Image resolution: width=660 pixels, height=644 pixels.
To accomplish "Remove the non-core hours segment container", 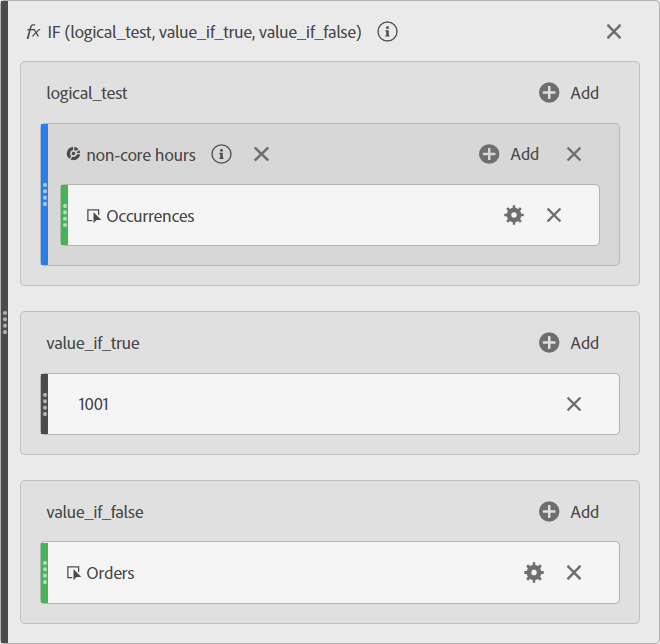I will [x=574, y=154].
